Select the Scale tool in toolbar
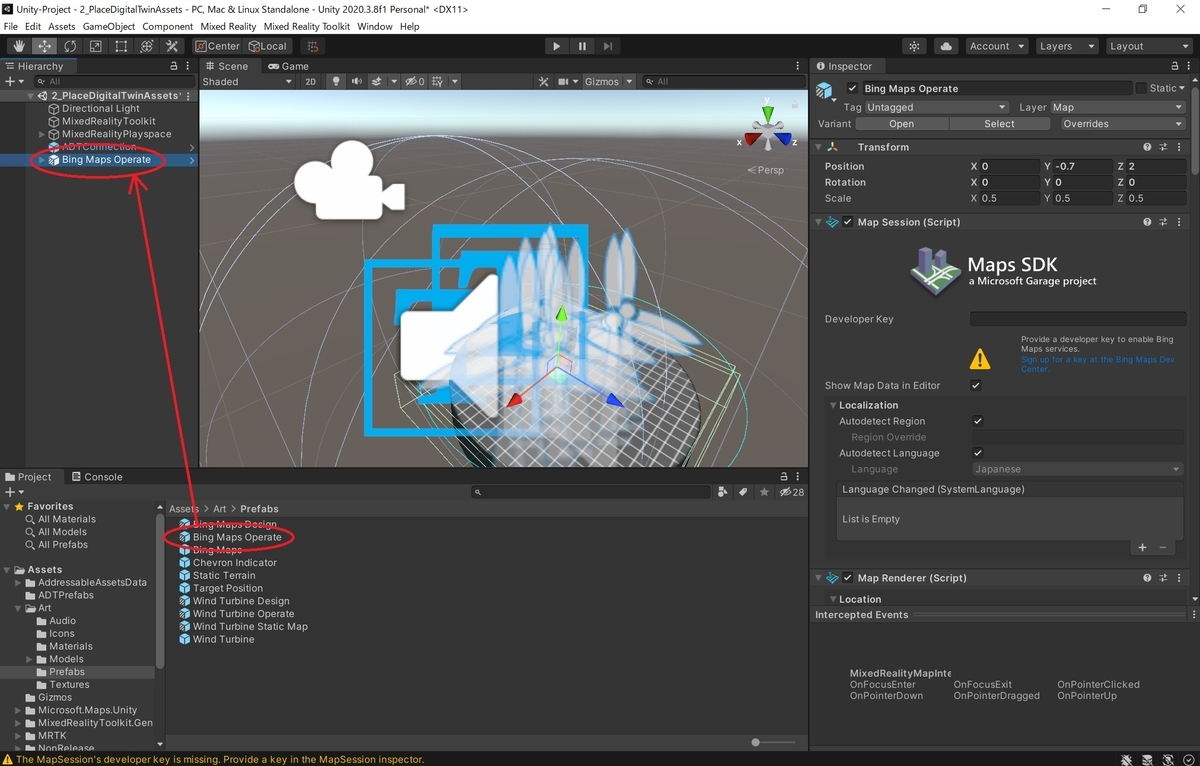 click(95, 46)
